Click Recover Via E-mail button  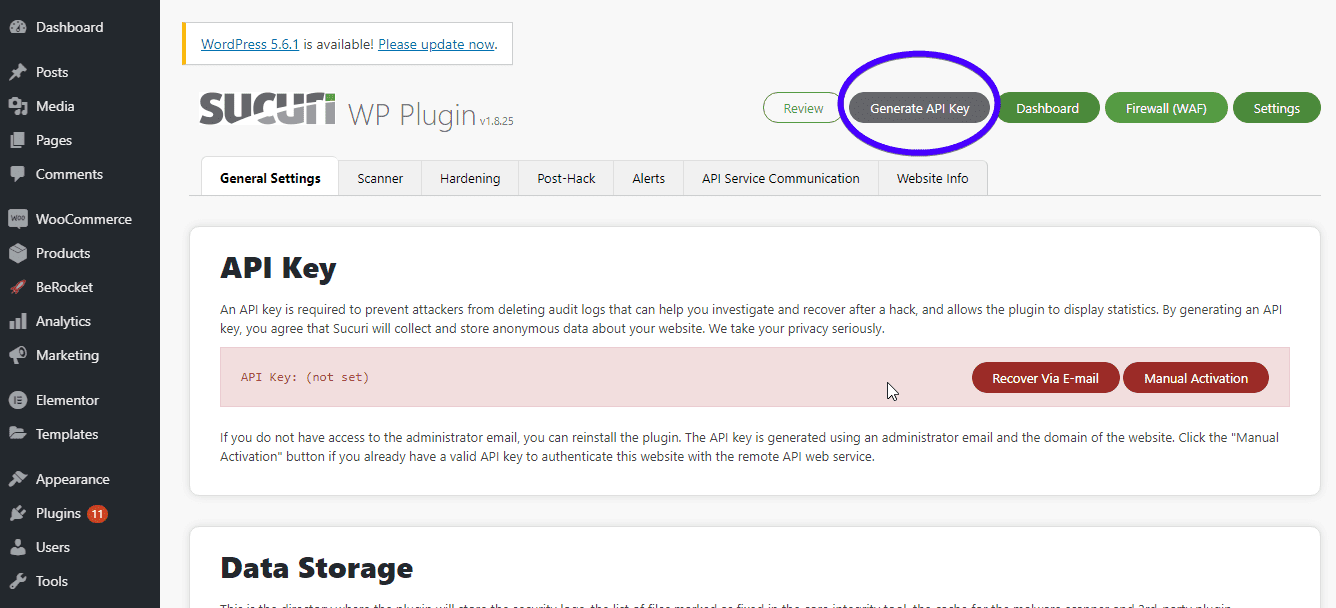[x=1045, y=378]
